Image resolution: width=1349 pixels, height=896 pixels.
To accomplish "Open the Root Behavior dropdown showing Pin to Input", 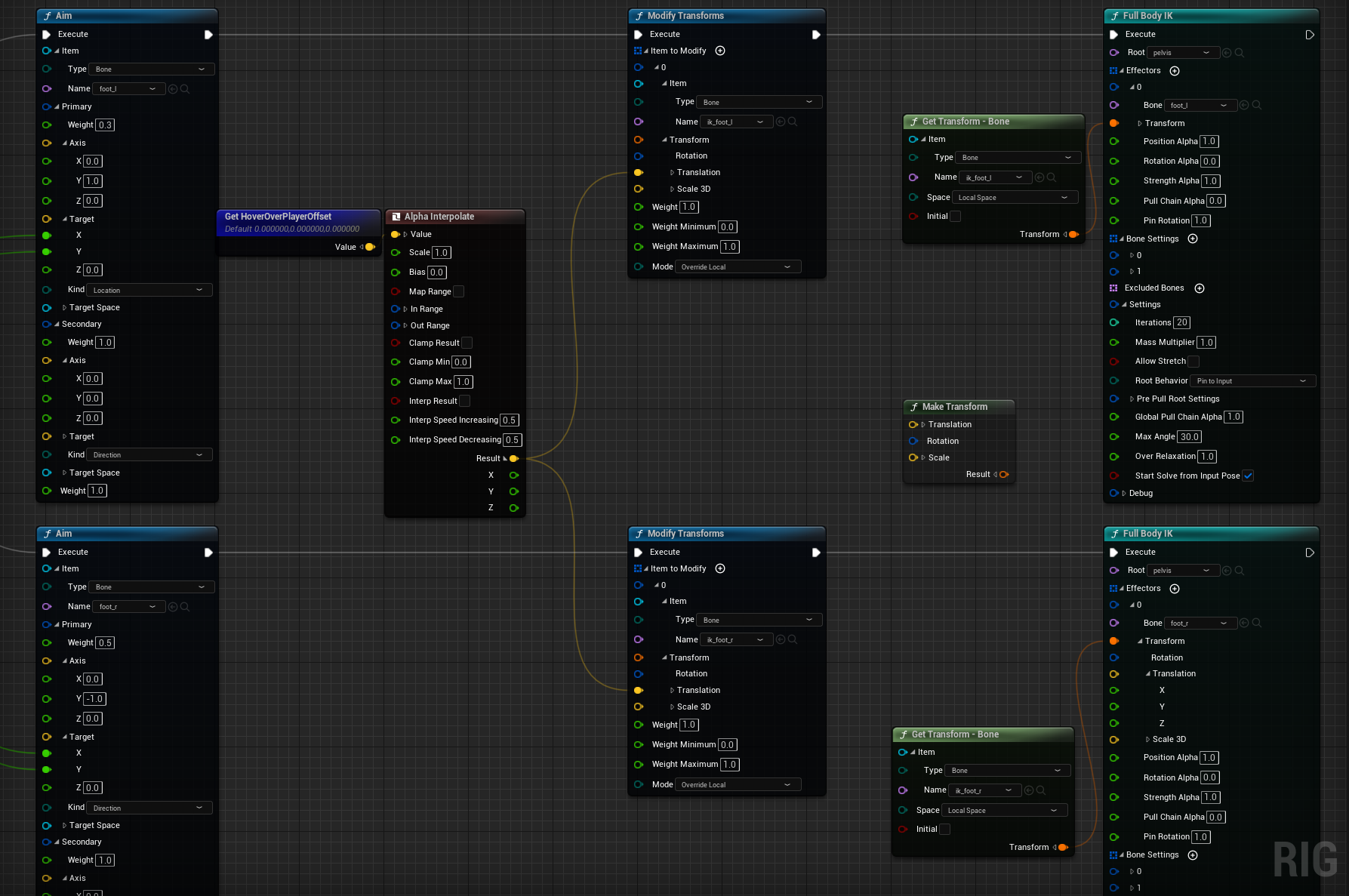I will click(1252, 380).
